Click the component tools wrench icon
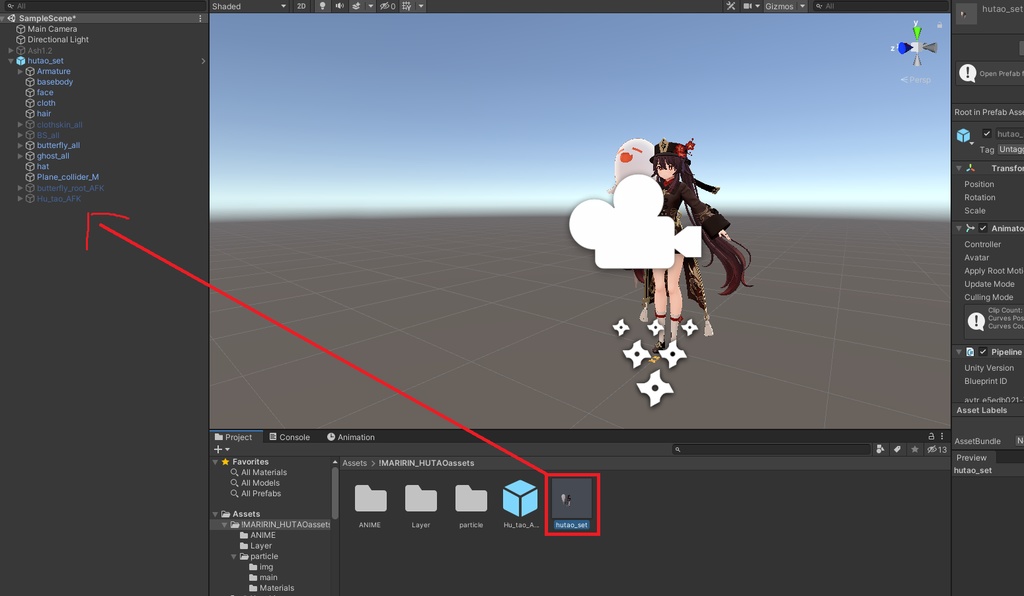The image size is (1024, 596). (x=732, y=6)
